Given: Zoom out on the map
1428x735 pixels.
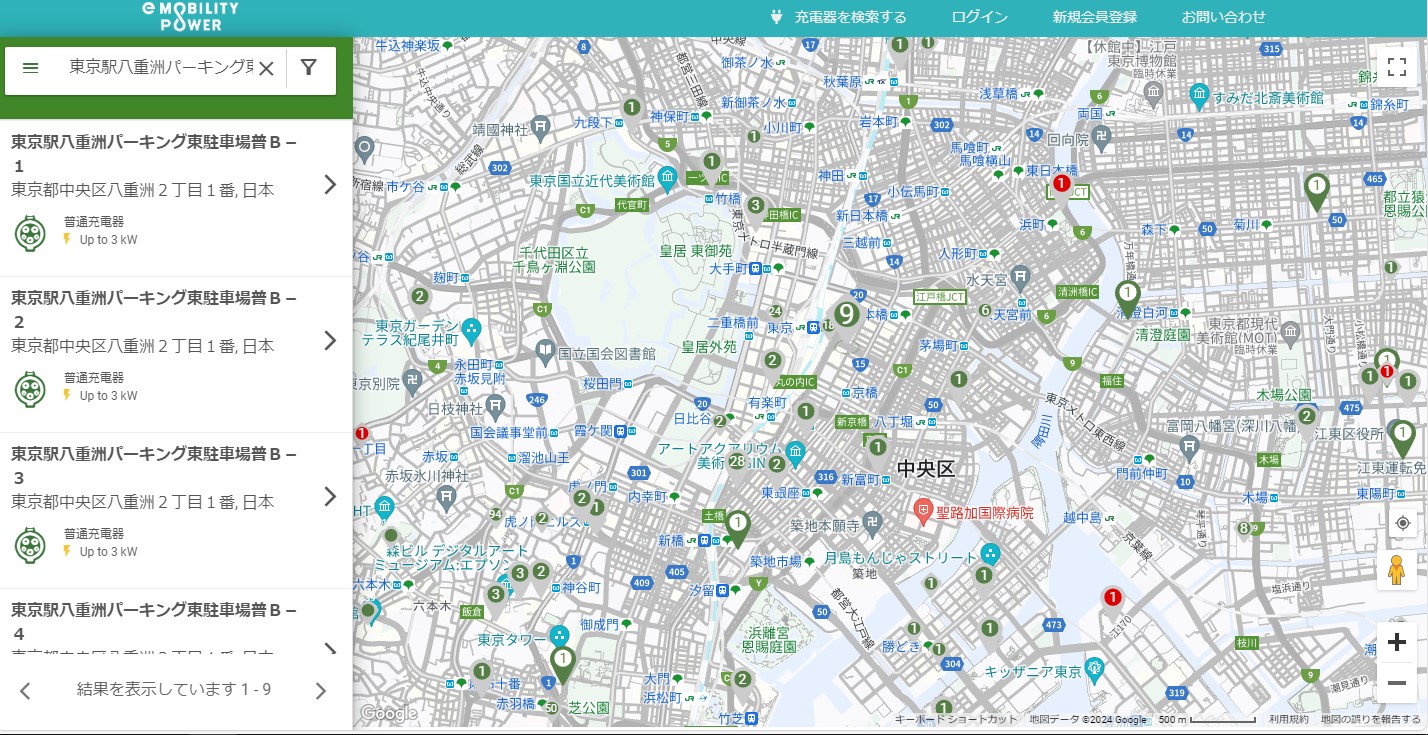Looking at the screenshot, I should click(1397, 682).
